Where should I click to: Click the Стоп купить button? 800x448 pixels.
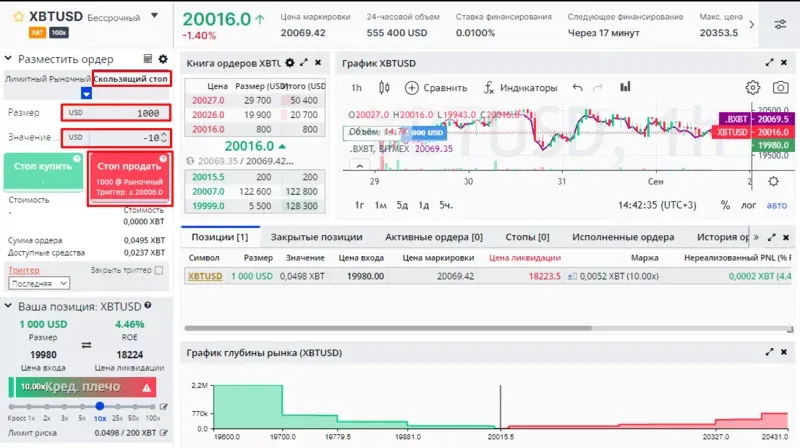click(43, 172)
